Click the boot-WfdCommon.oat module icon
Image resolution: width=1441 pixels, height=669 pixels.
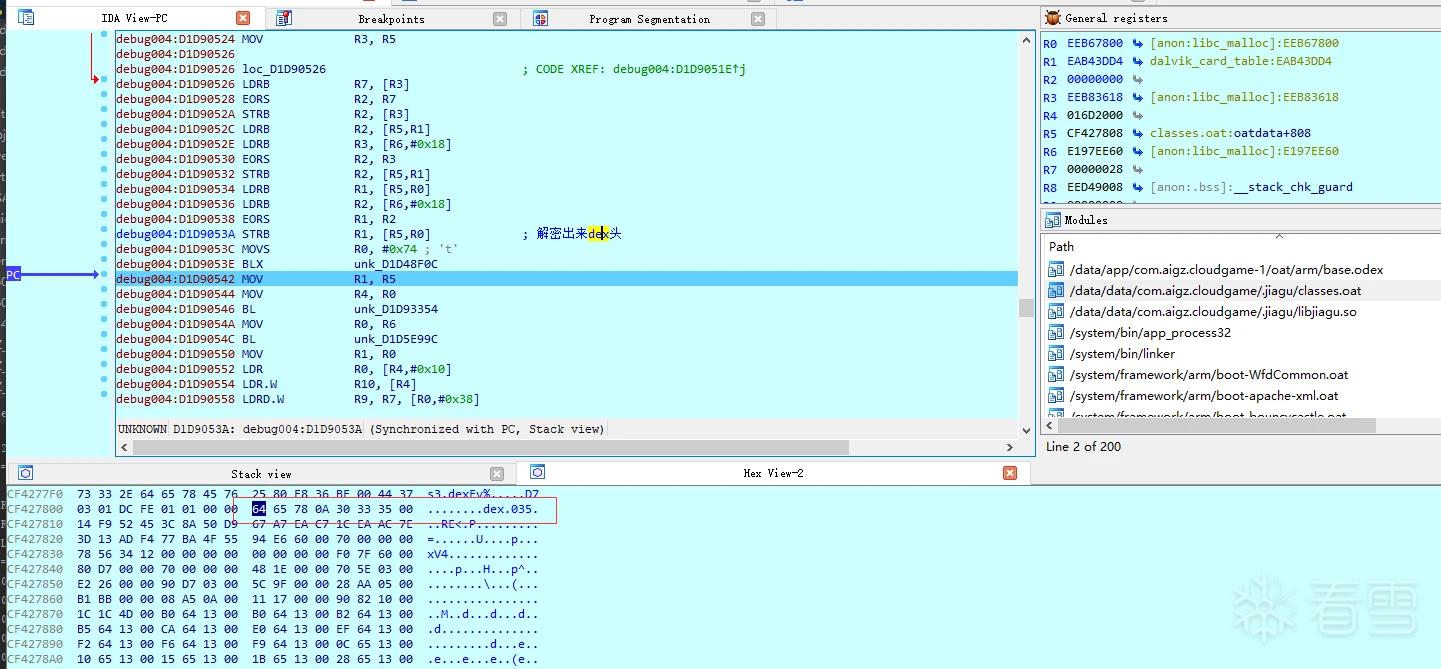(x=1056, y=375)
